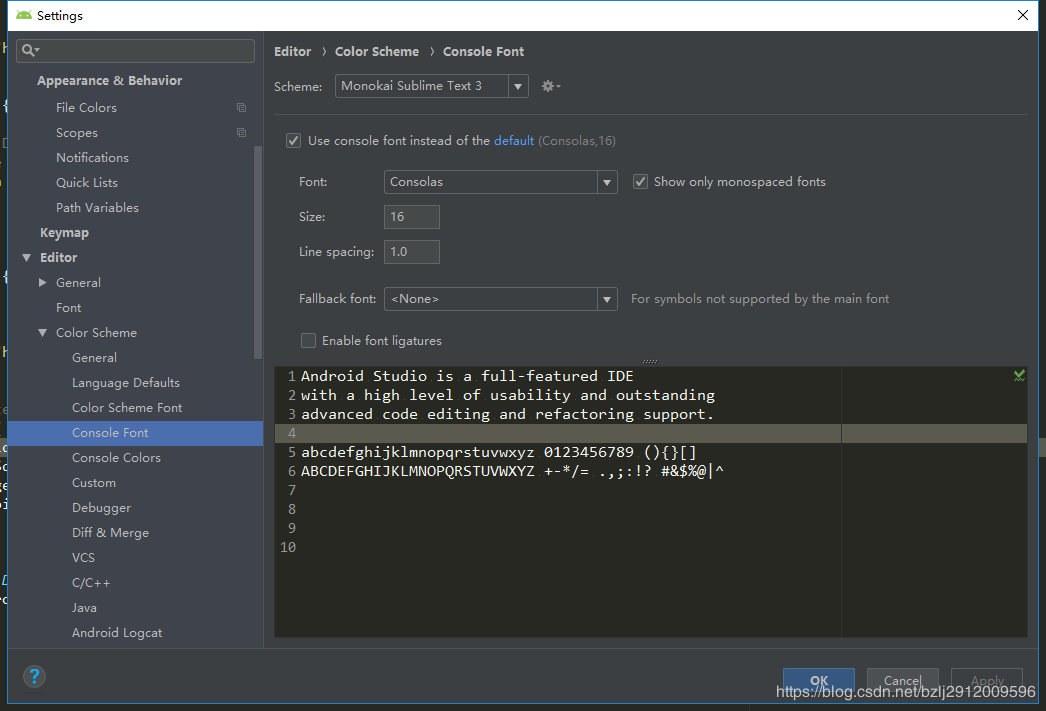The width and height of the screenshot is (1046, 711).
Task: Open Diff & Merge settings
Action: [110, 533]
